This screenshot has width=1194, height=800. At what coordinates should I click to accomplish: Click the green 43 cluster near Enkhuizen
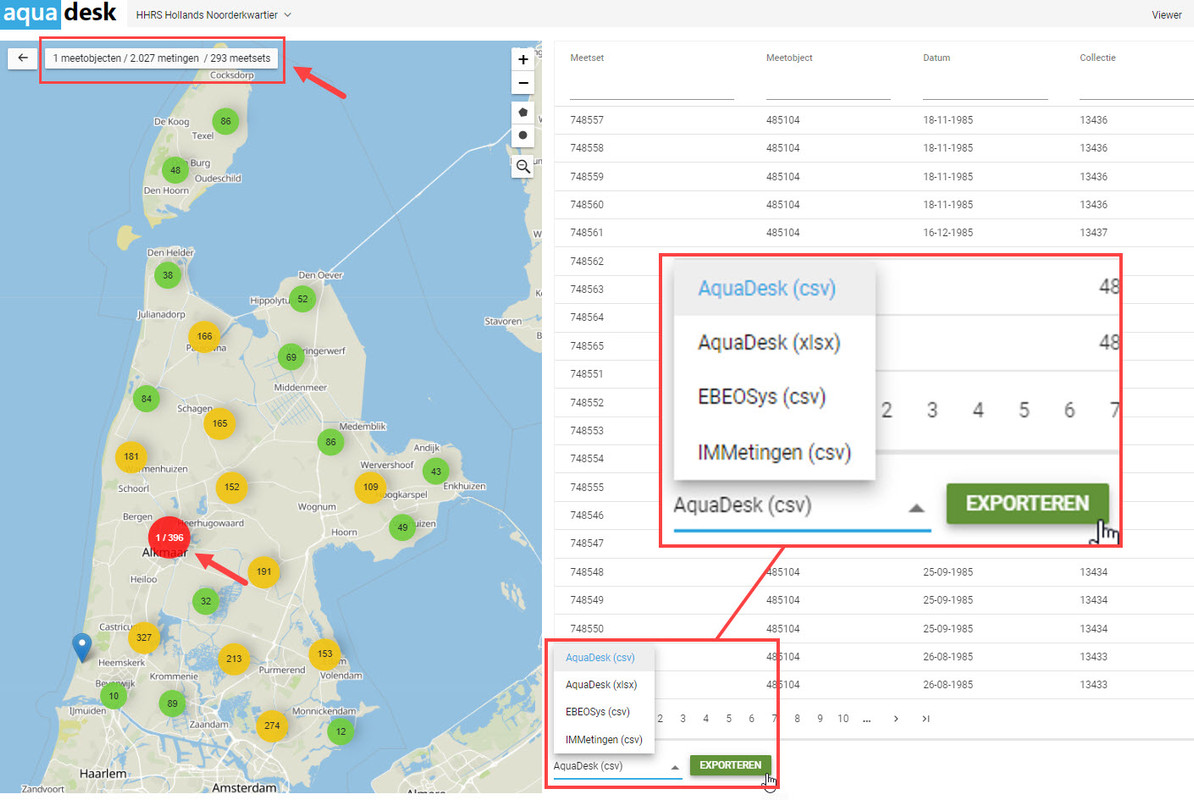[x=436, y=471]
